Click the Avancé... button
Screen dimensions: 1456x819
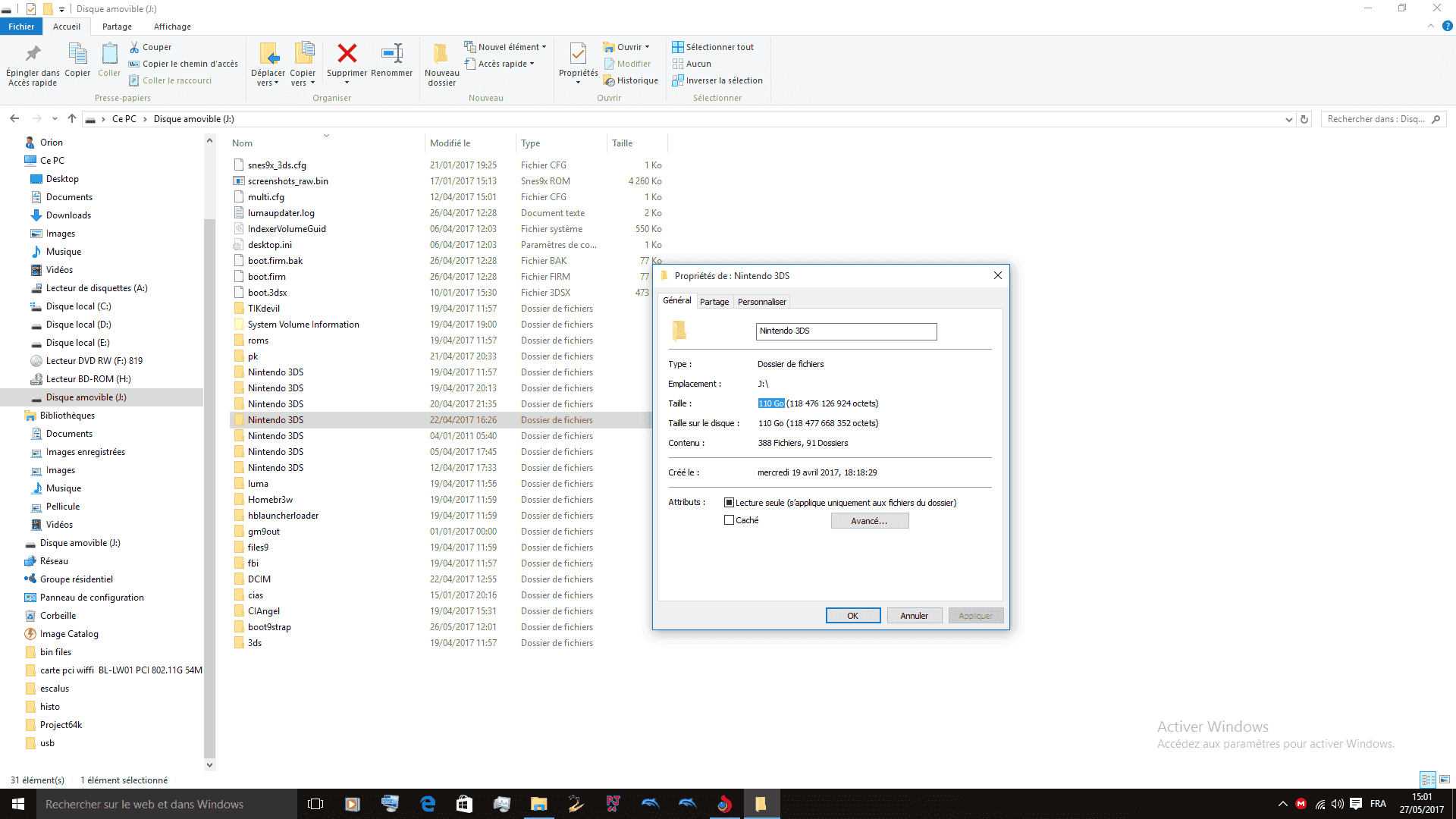coord(869,521)
